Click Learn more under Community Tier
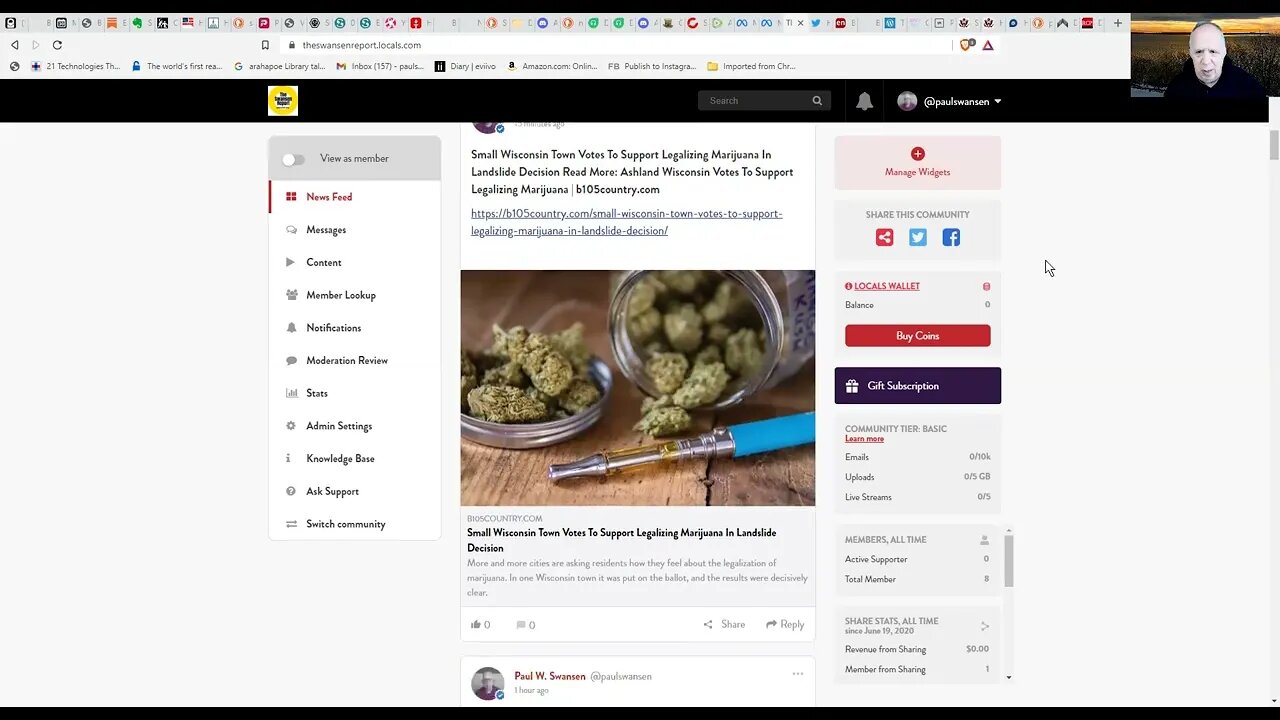The height and width of the screenshot is (720, 1280). 864,439
